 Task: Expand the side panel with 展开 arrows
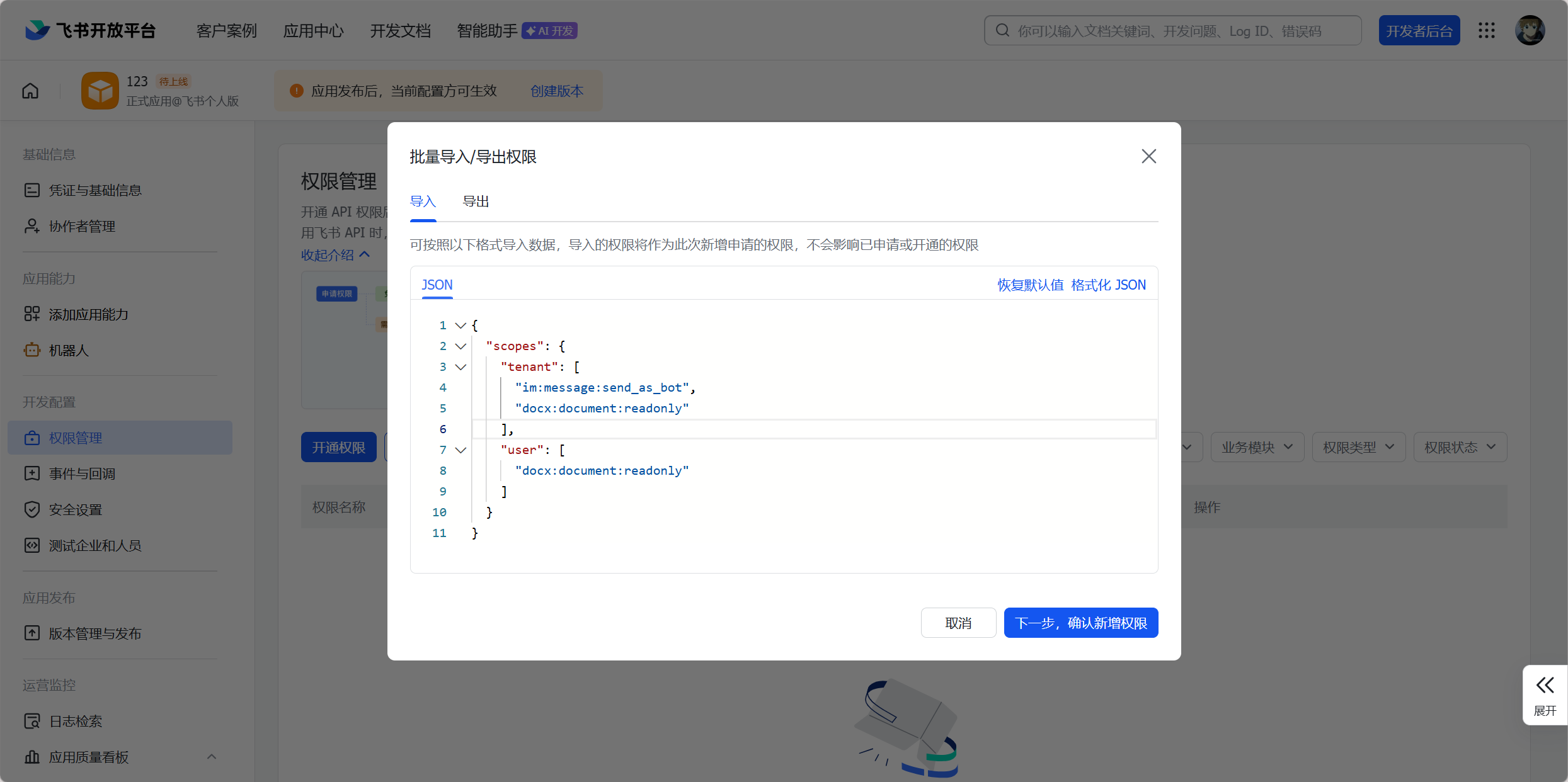click(x=1545, y=694)
